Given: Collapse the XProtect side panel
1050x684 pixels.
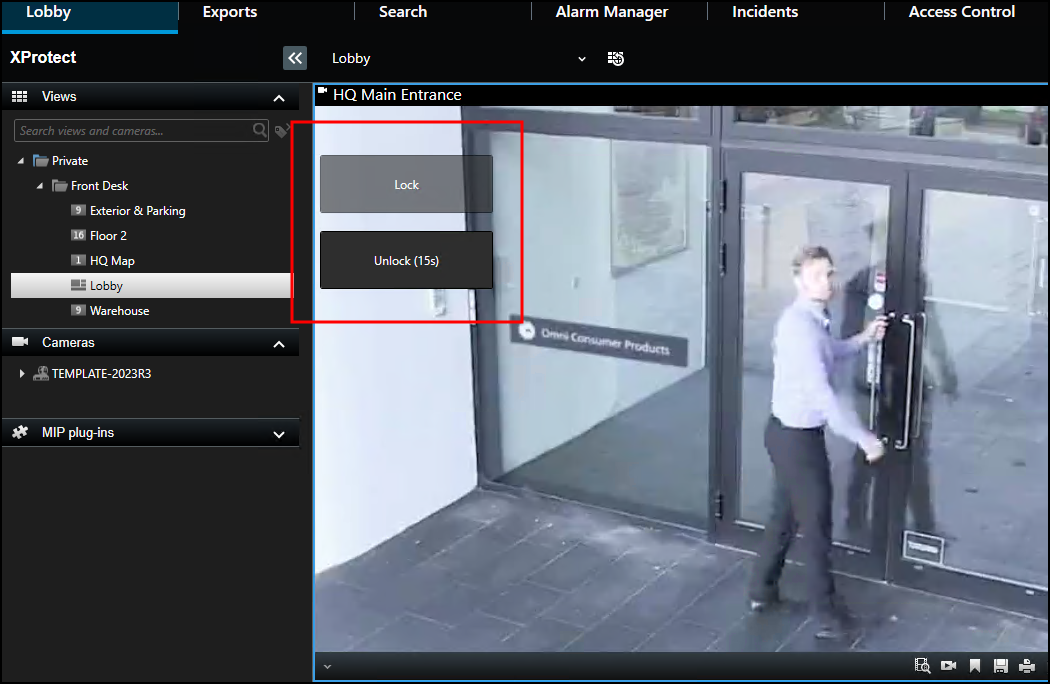Looking at the screenshot, I should point(295,58).
